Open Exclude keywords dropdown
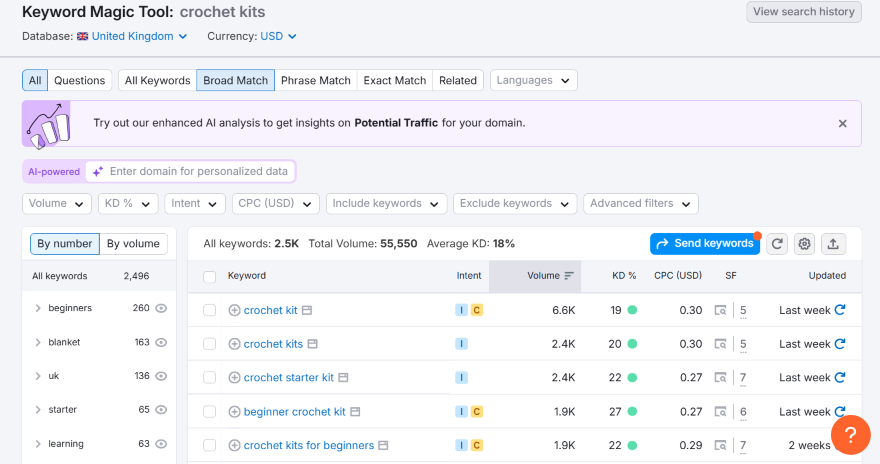Viewport: 880px width, 464px height. [515, 204]
